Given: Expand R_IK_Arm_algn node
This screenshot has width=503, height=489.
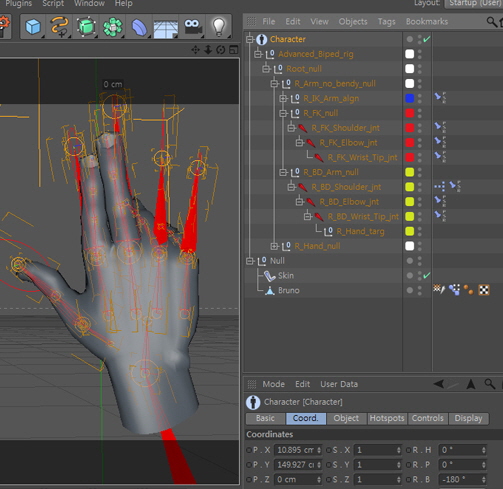Looking at the screenshot, I should point(283,98).
